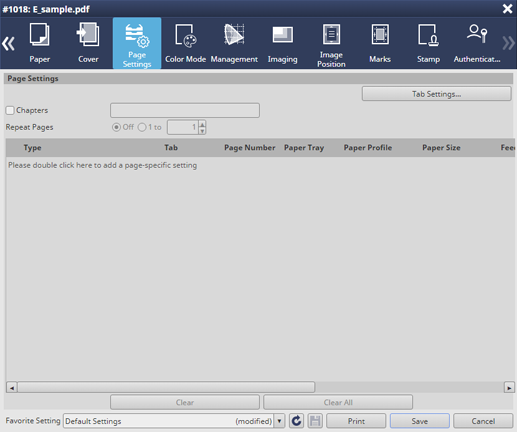
Task: Click the Clear button
Action: (x=185, y=402)
